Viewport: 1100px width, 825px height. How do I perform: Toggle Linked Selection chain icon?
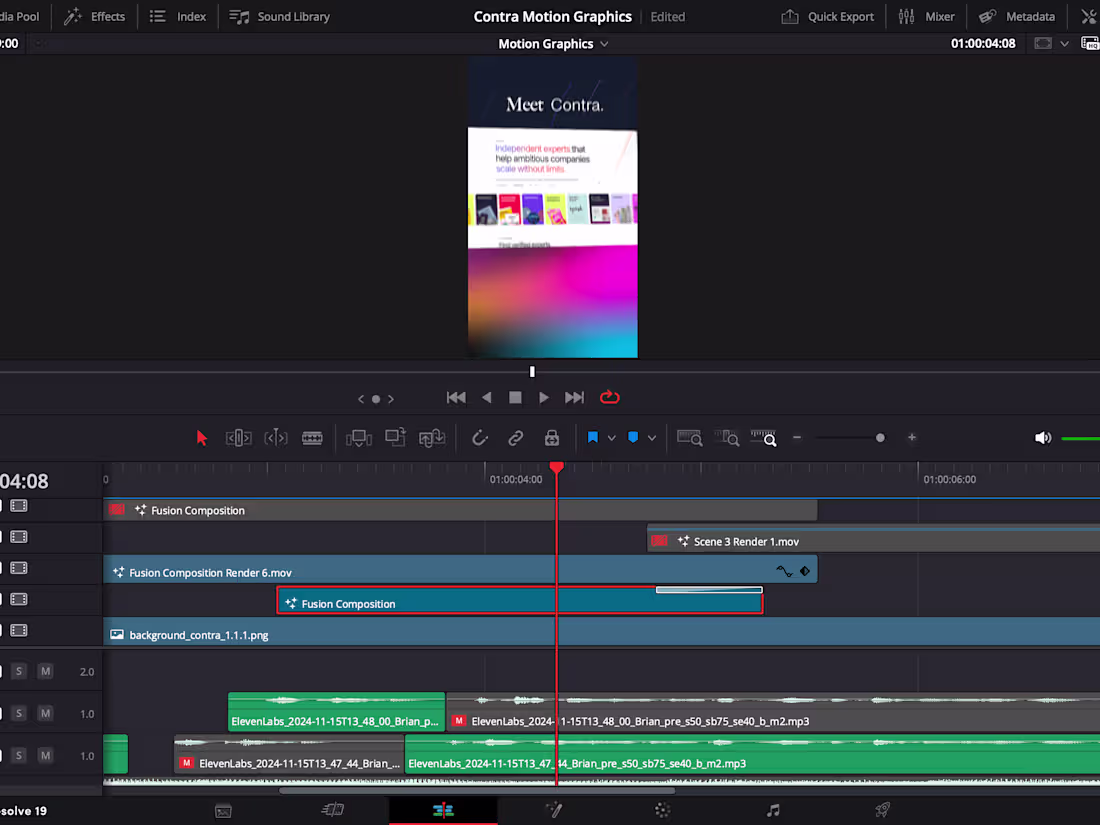click(515, 438)
